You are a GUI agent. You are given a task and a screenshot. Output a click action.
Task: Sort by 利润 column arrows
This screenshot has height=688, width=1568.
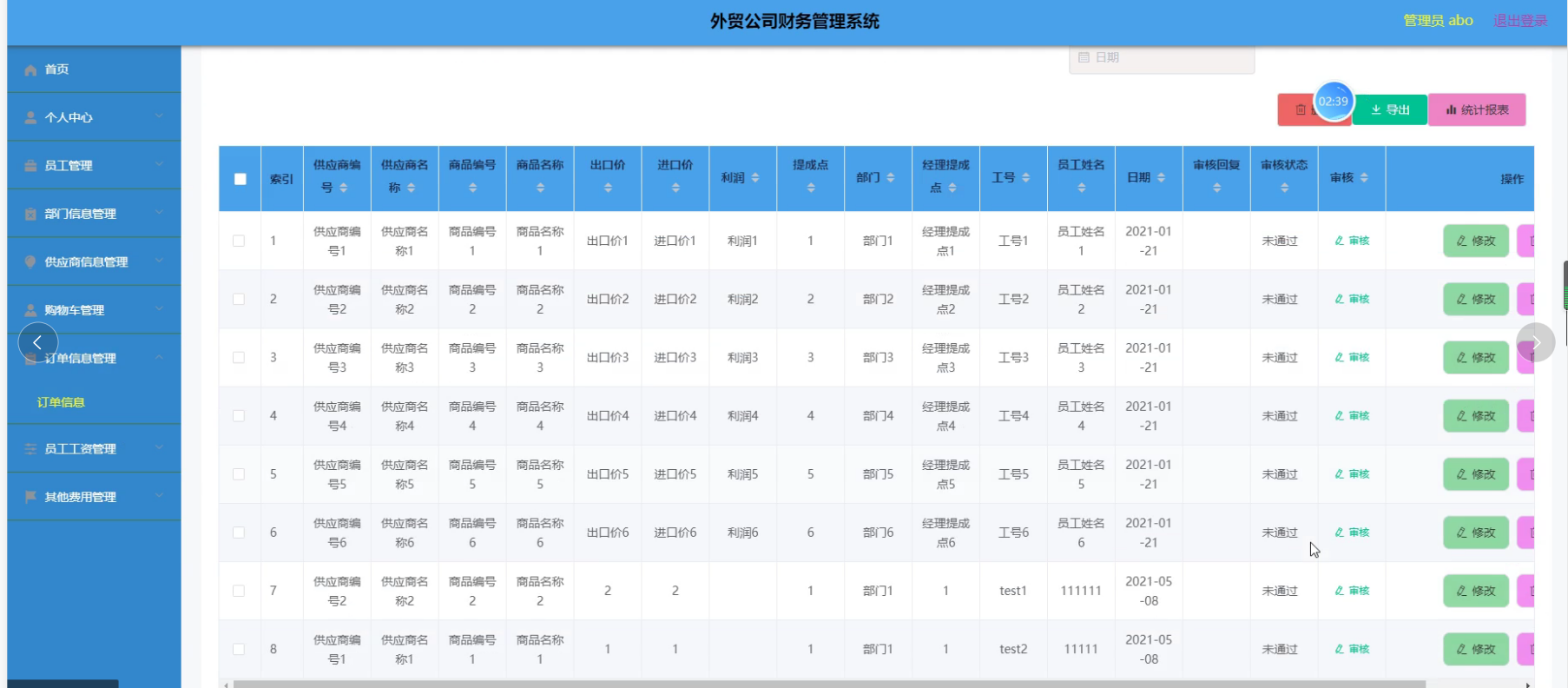[755, 177]
